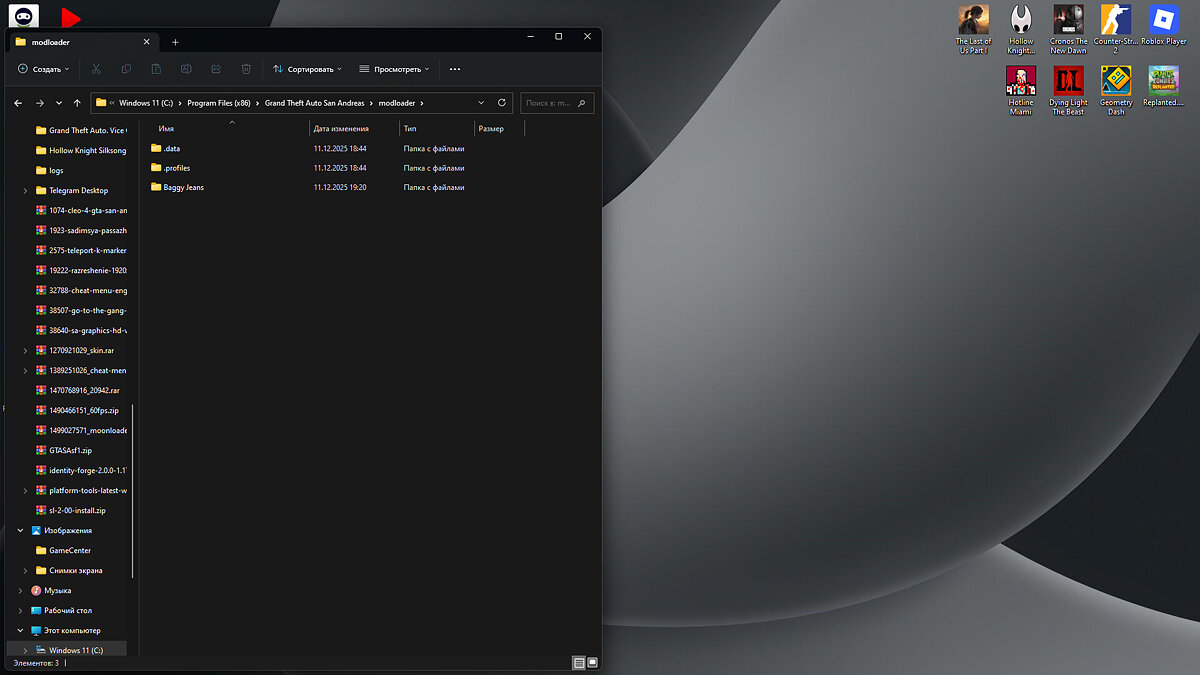Click the Создать new item button

pyautogui.click(x=44, y=69)
